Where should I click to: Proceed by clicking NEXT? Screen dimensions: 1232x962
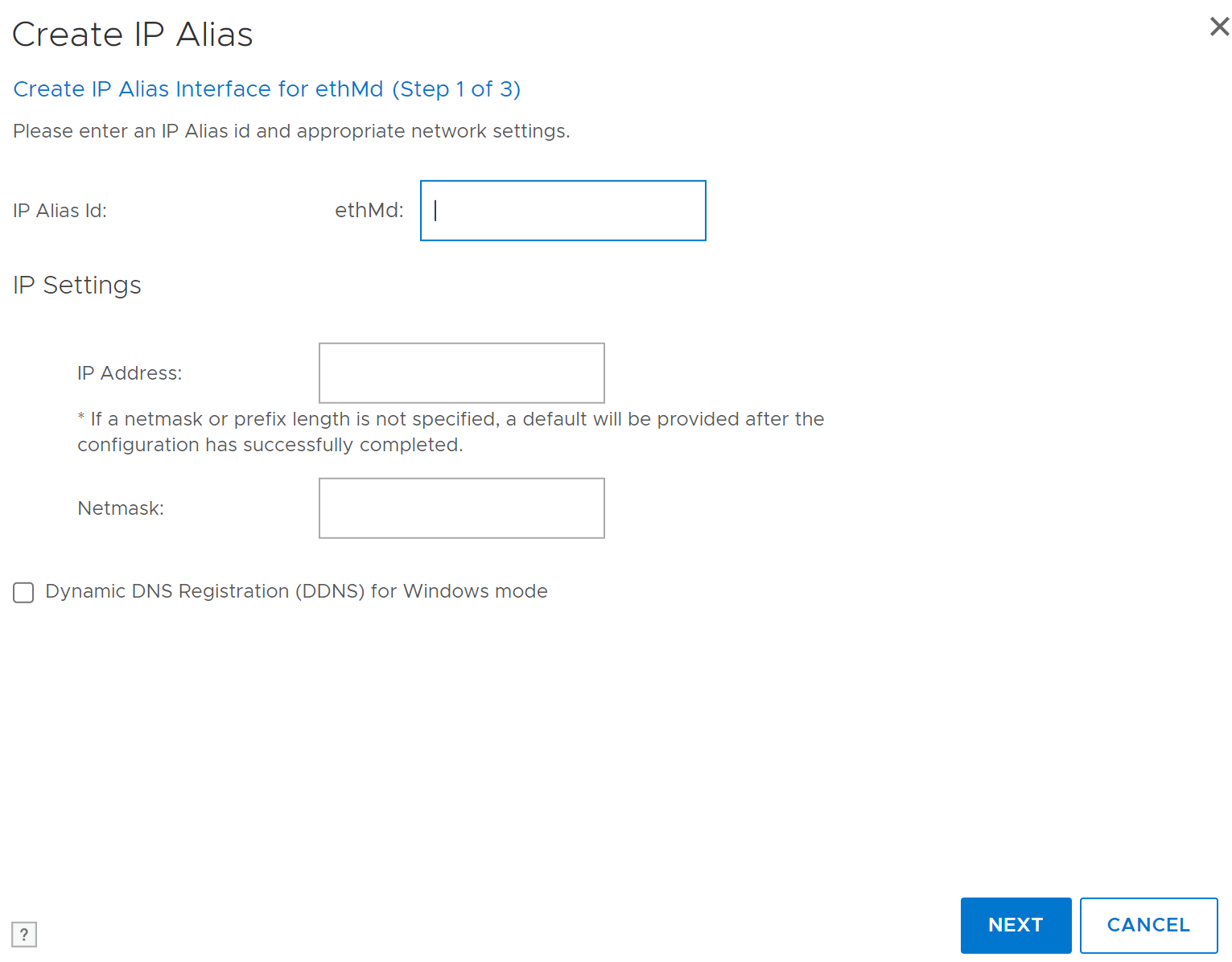[1016, 925]
